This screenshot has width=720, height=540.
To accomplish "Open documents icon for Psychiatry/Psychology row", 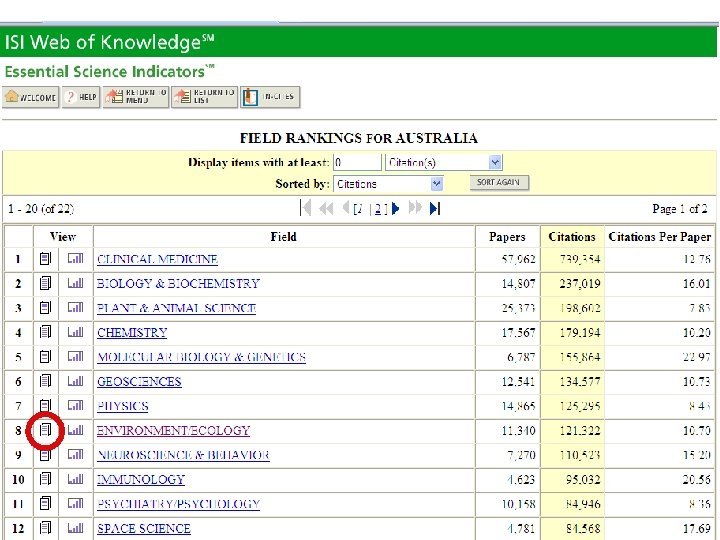I will 45,504.
